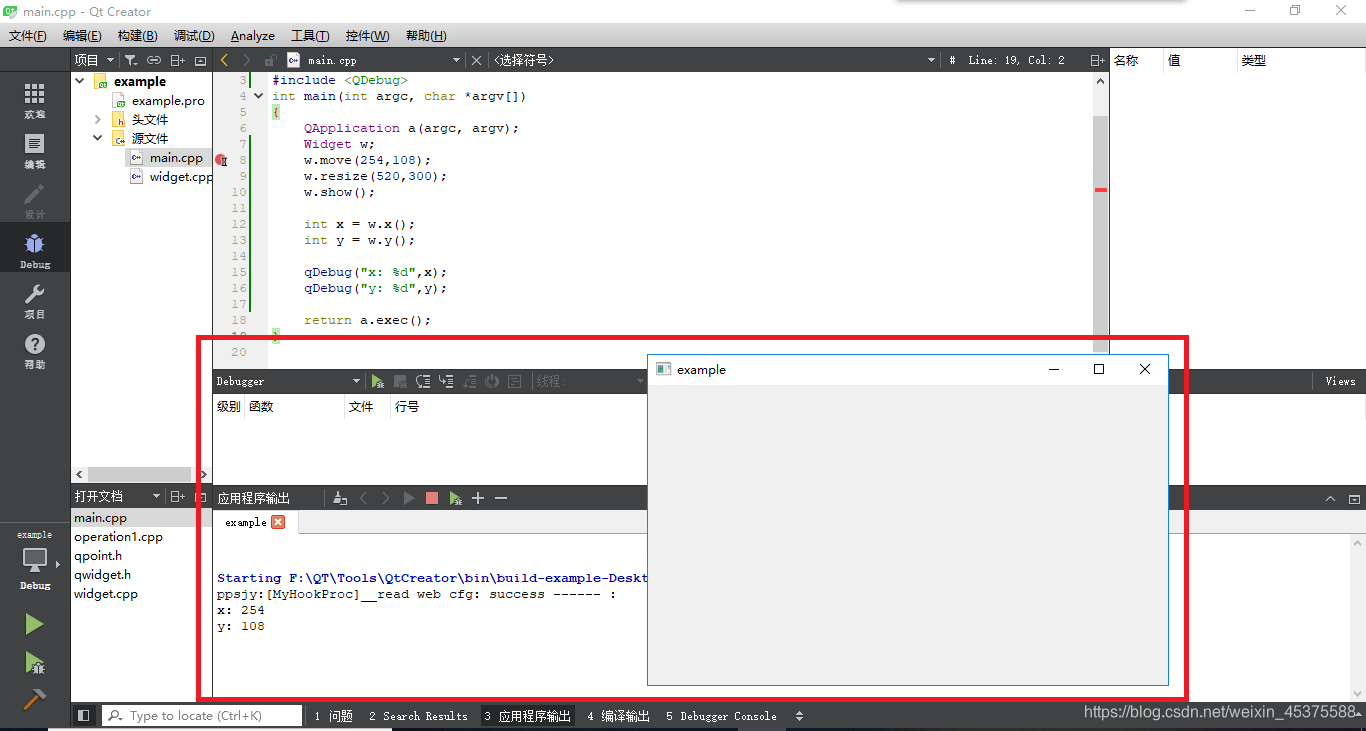Run the project with the green Run icon
Image resolution: width=1366 pixels, height=731 pixels.
33,623
